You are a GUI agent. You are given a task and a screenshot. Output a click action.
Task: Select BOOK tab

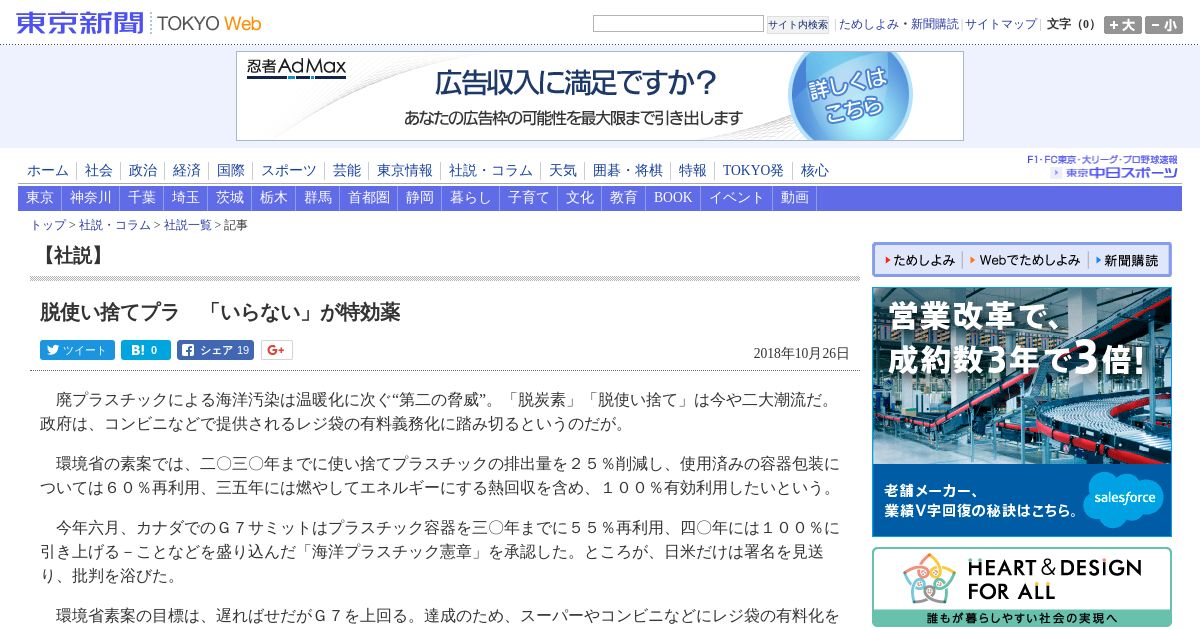pyautogui.click(x=673, y=198)
